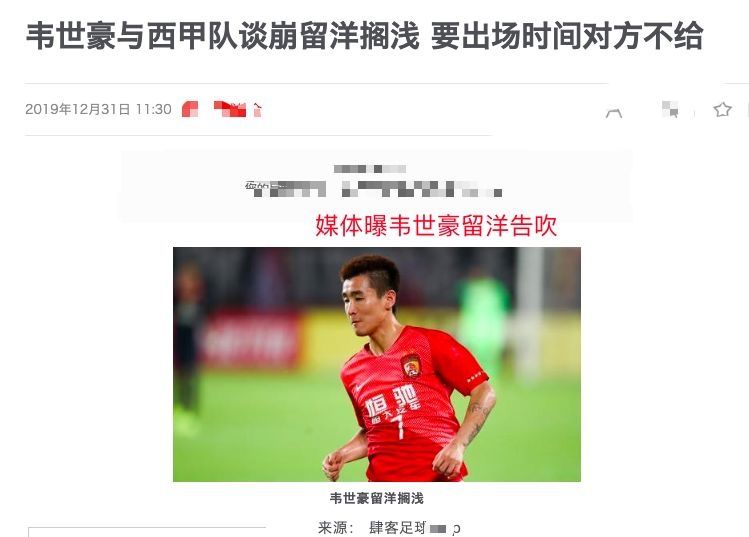
Task: Click the outlined box at bottom left
Action: pyautogui.click(x=147, y=532)
